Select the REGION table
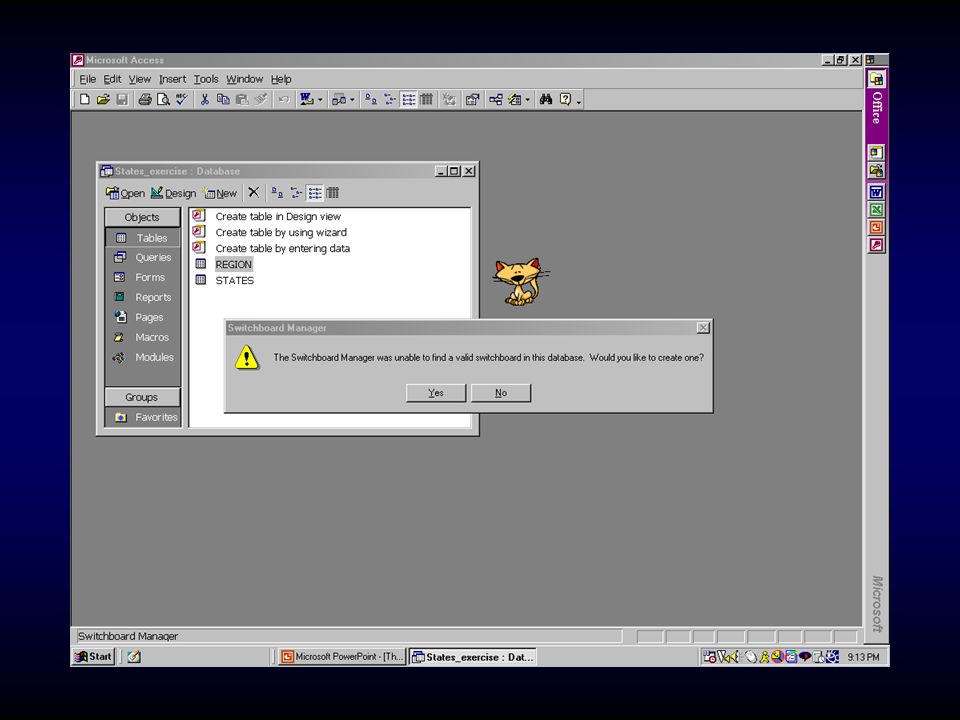960x720 pixels. point(233,264)
